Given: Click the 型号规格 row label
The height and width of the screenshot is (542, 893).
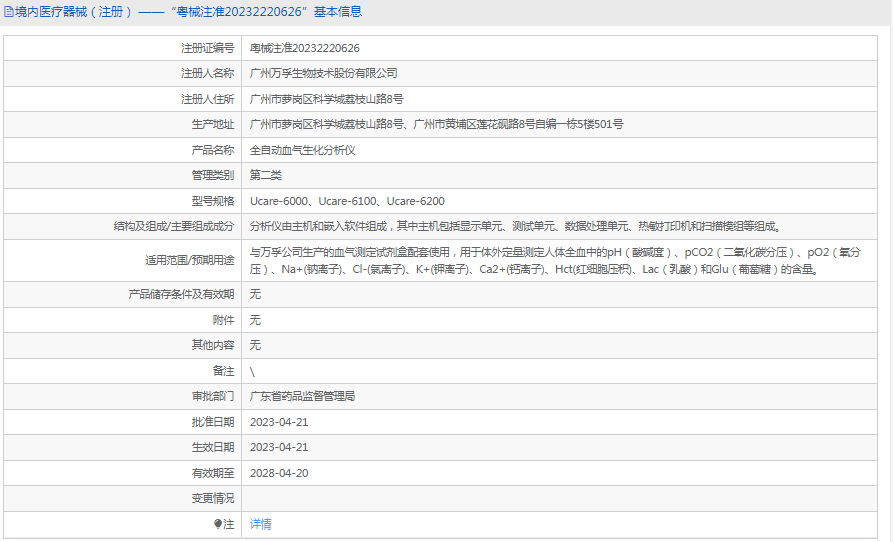Looking at the screenshot, I should (x=212, y=201).
